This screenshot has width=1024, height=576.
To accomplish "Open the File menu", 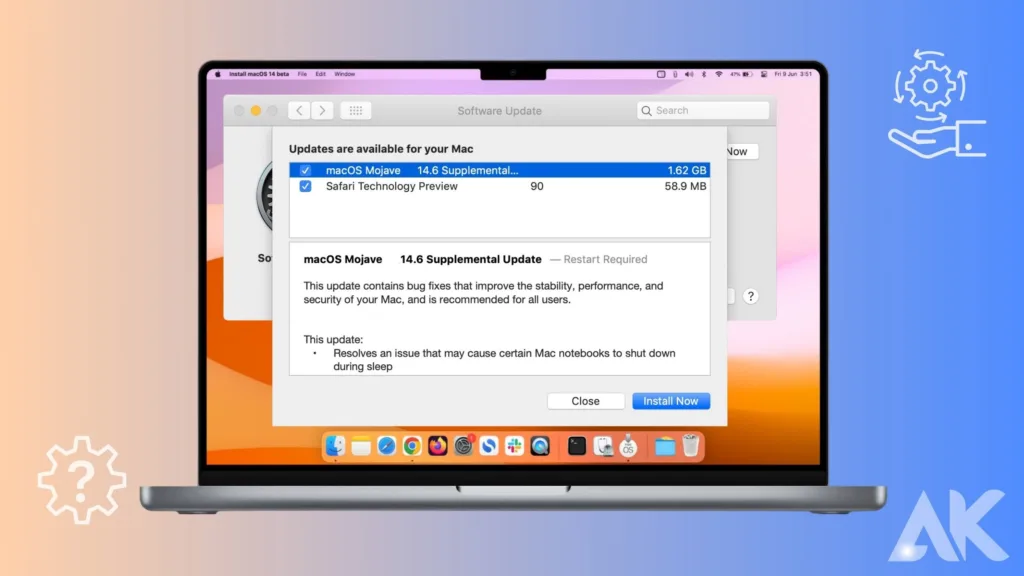I will (x=302, y=74).
